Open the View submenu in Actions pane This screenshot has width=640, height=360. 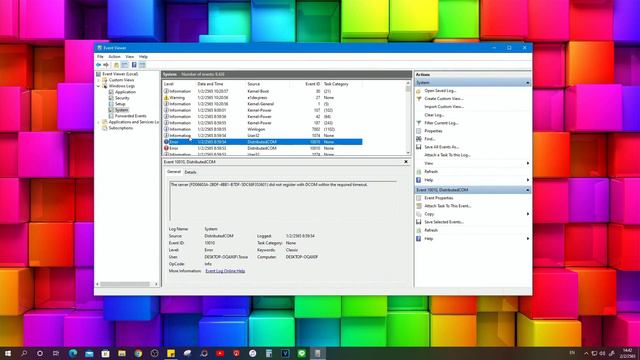tap(429, 163)
